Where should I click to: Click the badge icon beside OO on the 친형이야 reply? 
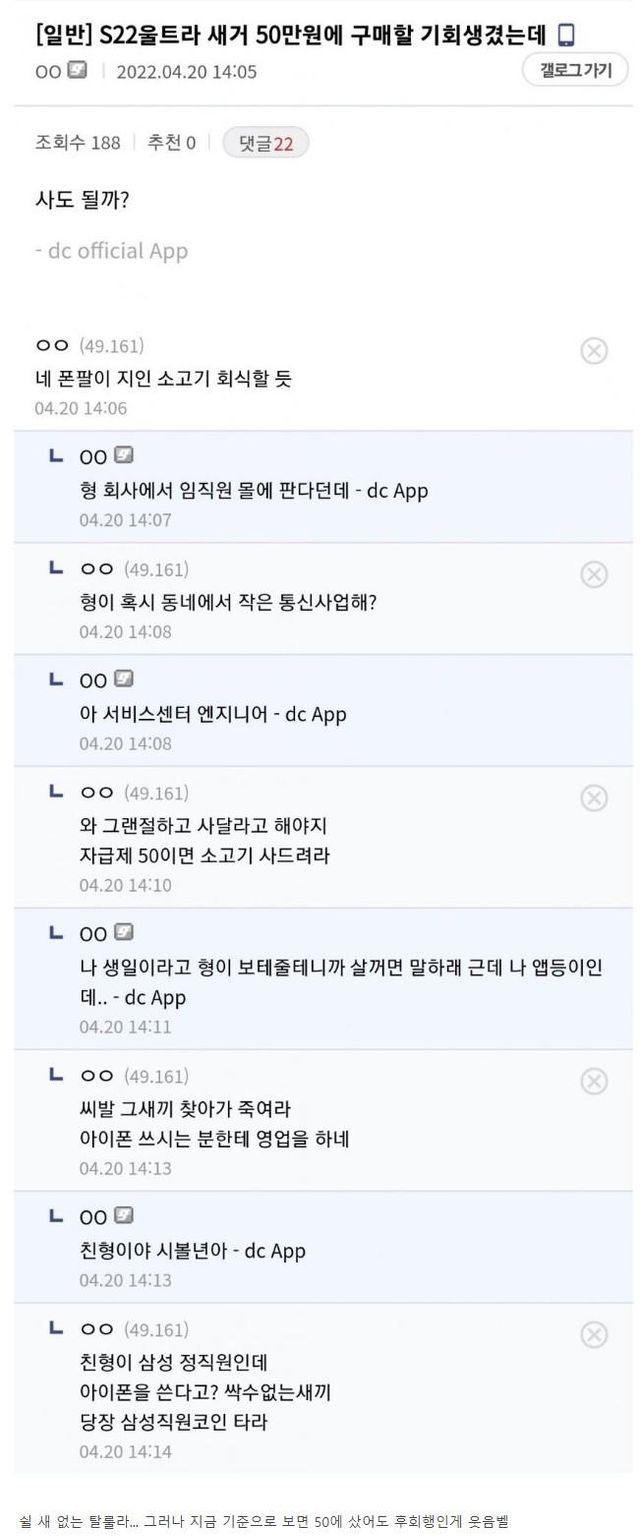tap(123, 1216)
